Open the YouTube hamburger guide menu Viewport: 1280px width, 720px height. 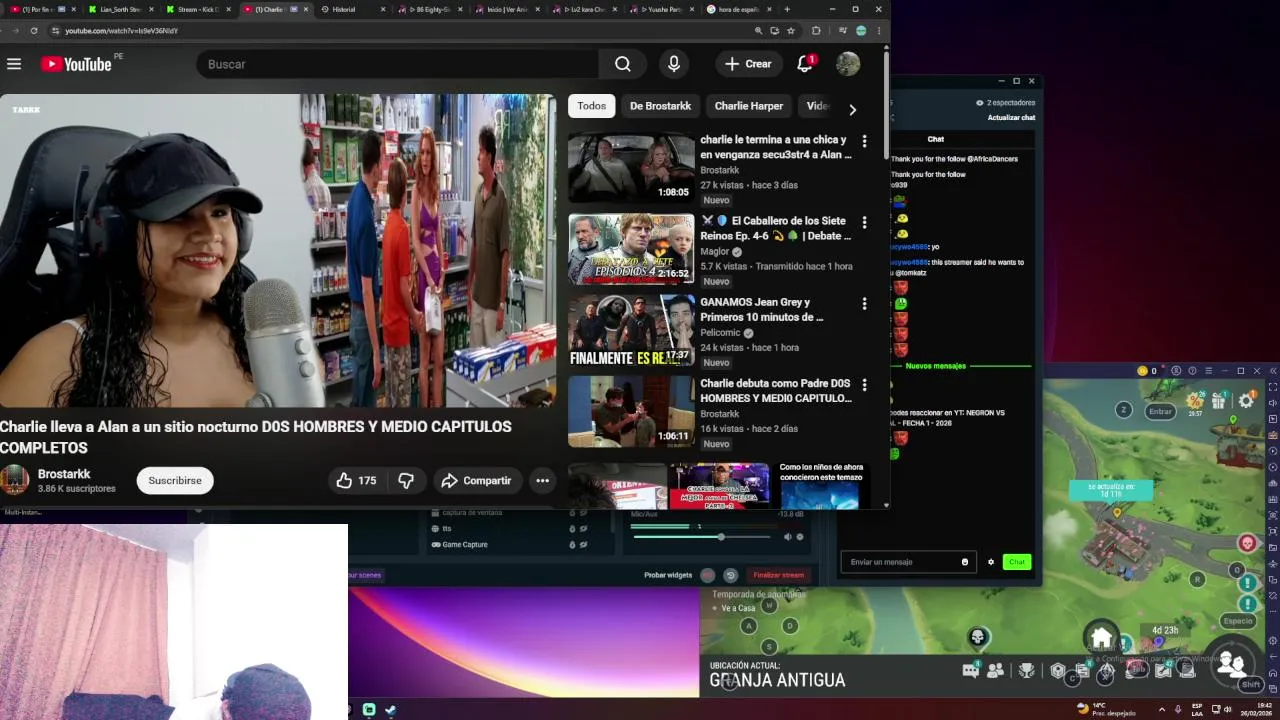click(x=14, y=64)
